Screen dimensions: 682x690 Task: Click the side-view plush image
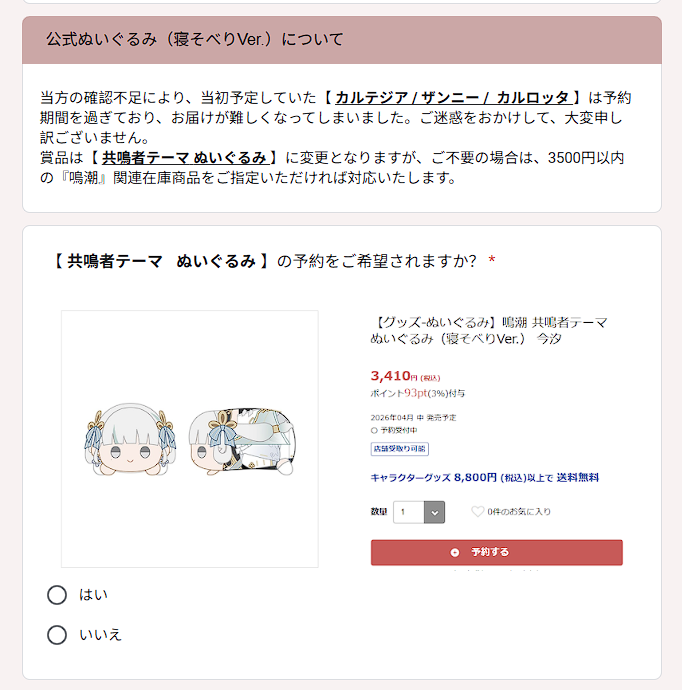click(x=242, y=441)
